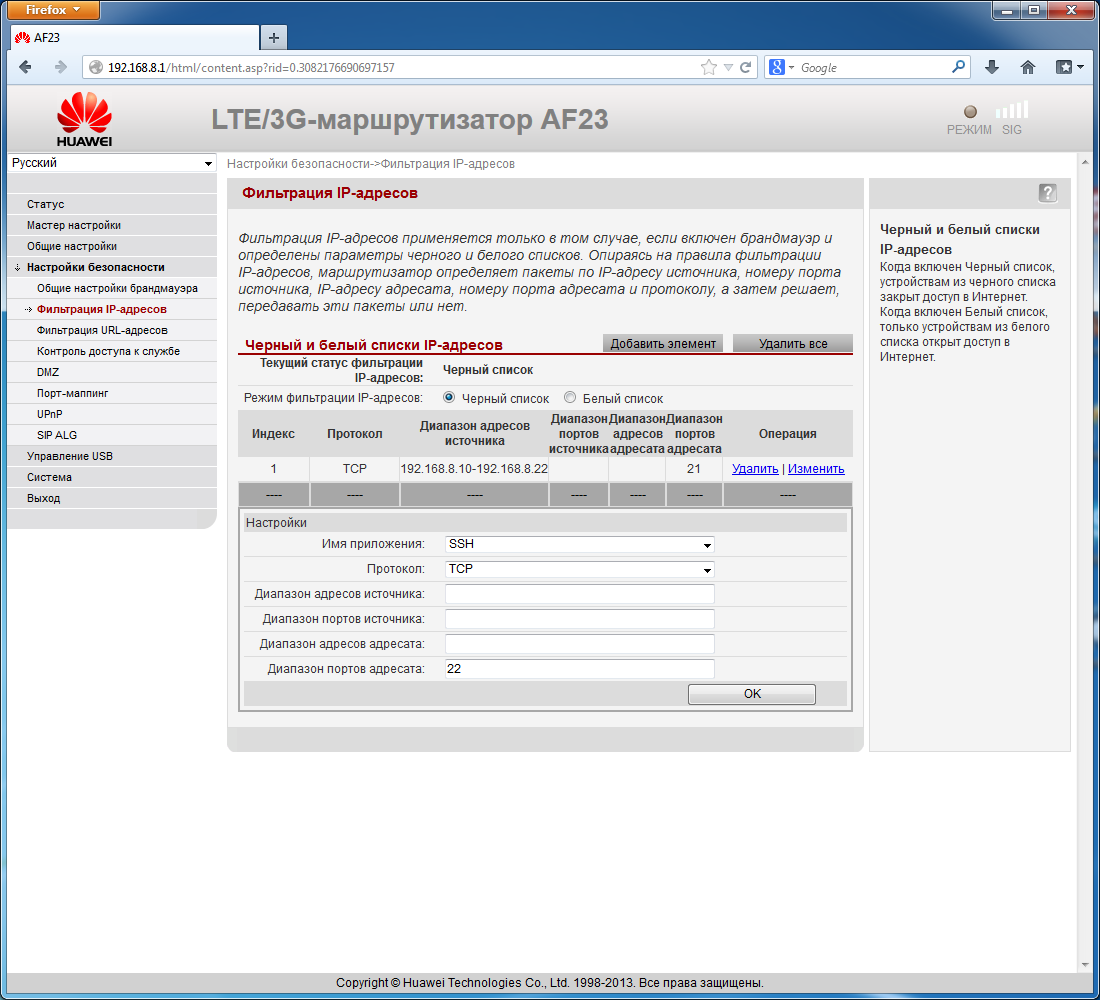The height and width of the screenshot is (1000, 1100).
Task: Click the help question mark icon
Action: 1047,193
